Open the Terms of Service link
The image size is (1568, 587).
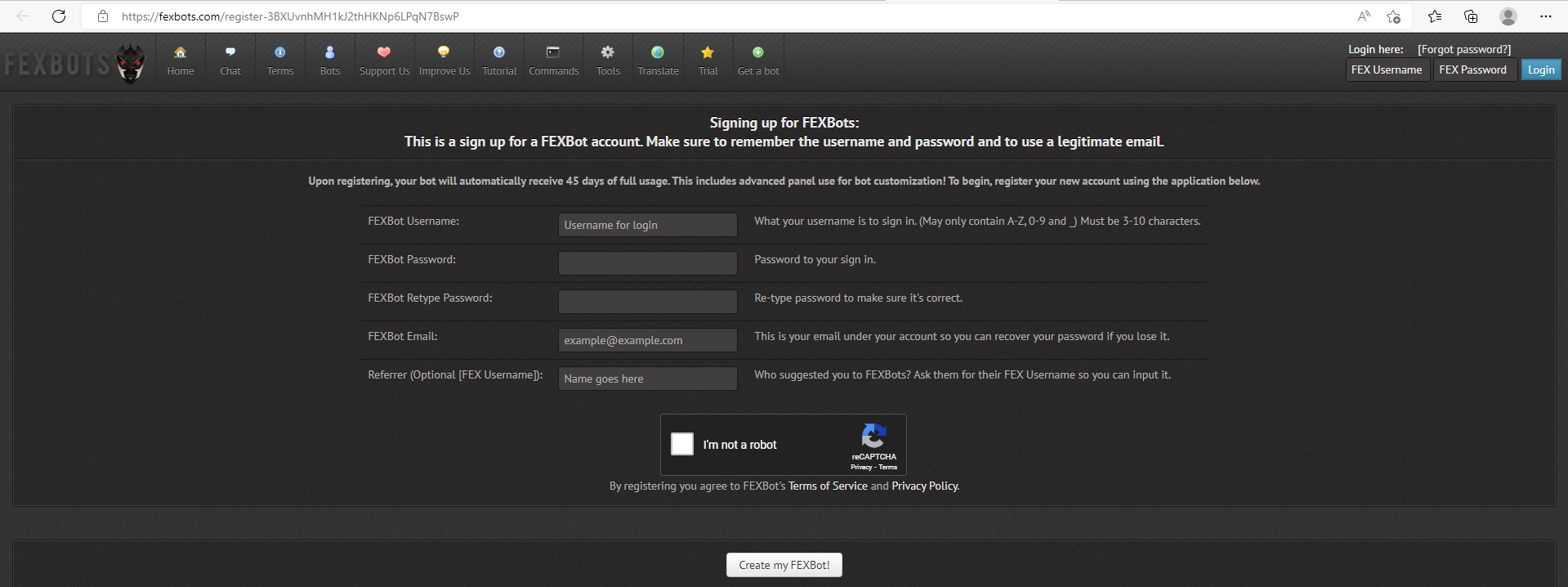[828, 486]
